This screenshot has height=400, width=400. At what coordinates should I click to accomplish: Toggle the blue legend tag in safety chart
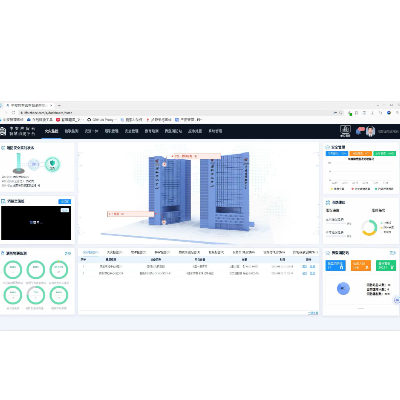pyautogui.click(x=337, y=153)
